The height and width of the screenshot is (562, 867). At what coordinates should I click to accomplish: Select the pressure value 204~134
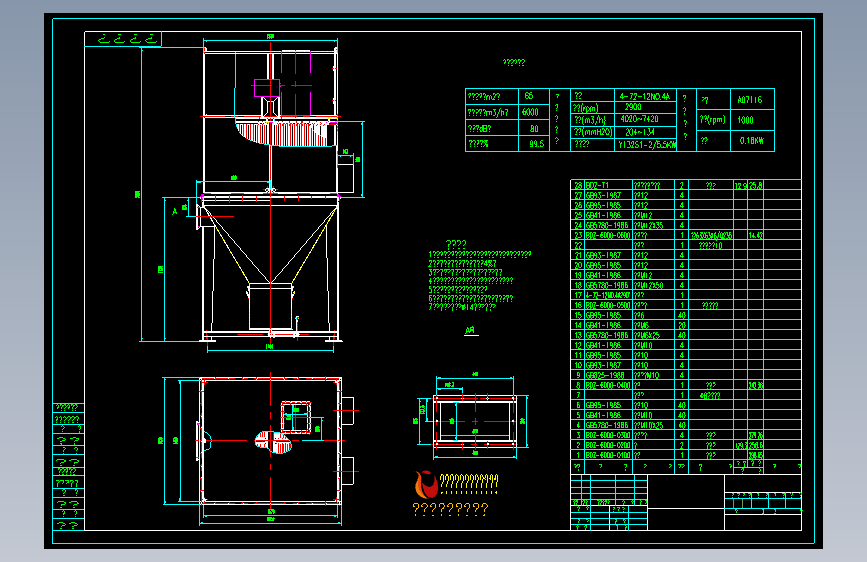tap(640, 132)
